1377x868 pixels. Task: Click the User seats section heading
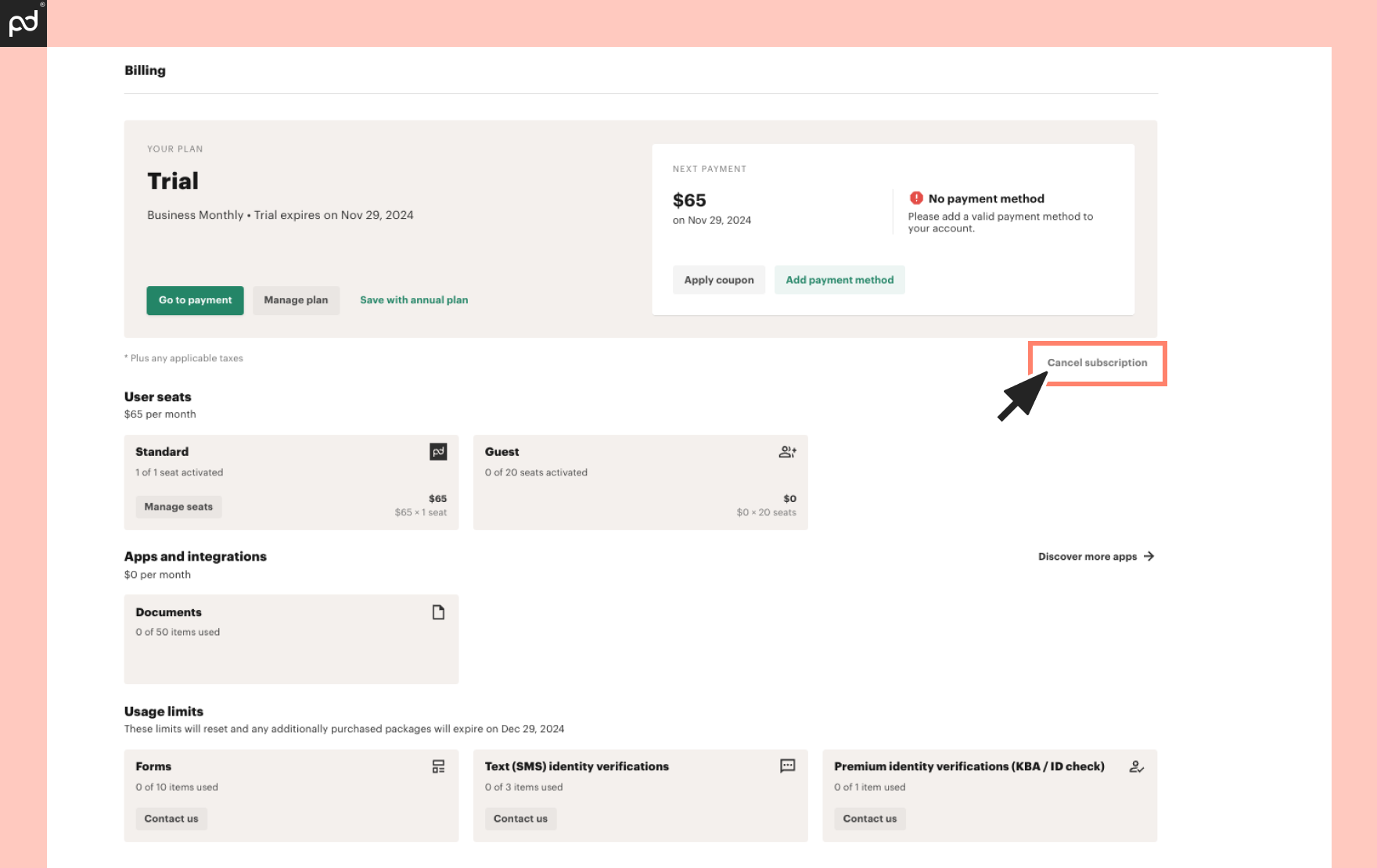point(157,397)
